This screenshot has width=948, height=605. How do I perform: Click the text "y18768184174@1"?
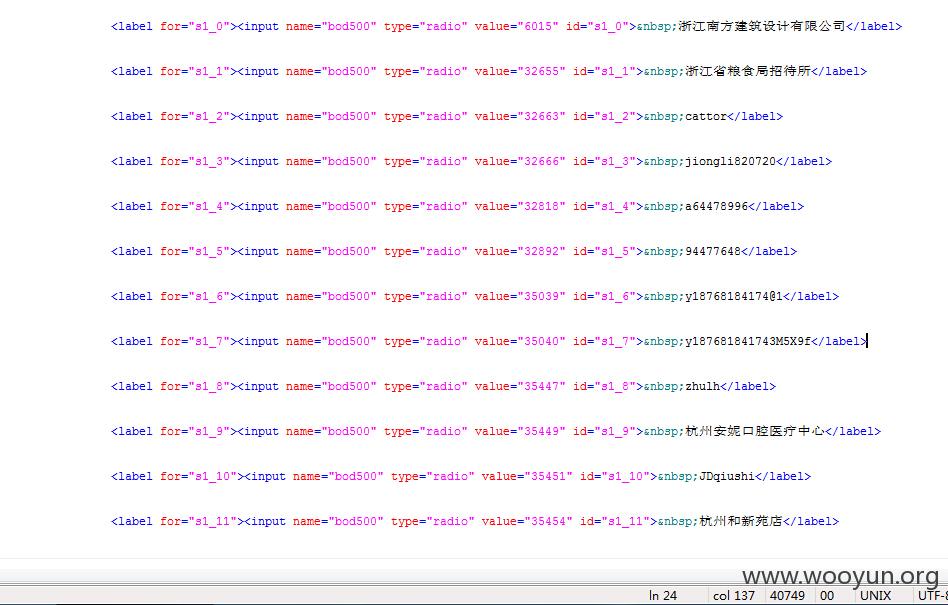734,297
